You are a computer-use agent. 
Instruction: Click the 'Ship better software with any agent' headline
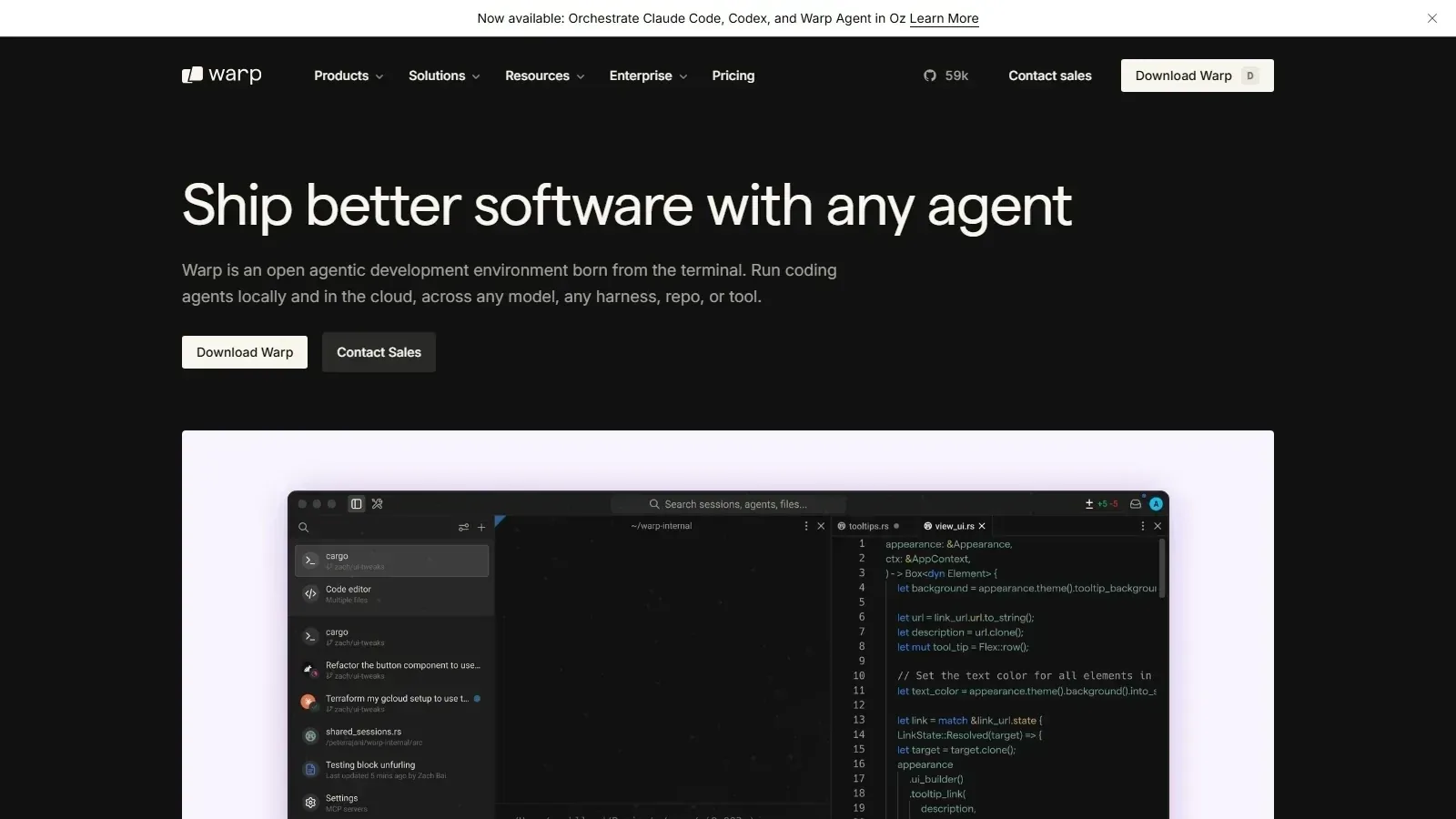pos(627,206)
